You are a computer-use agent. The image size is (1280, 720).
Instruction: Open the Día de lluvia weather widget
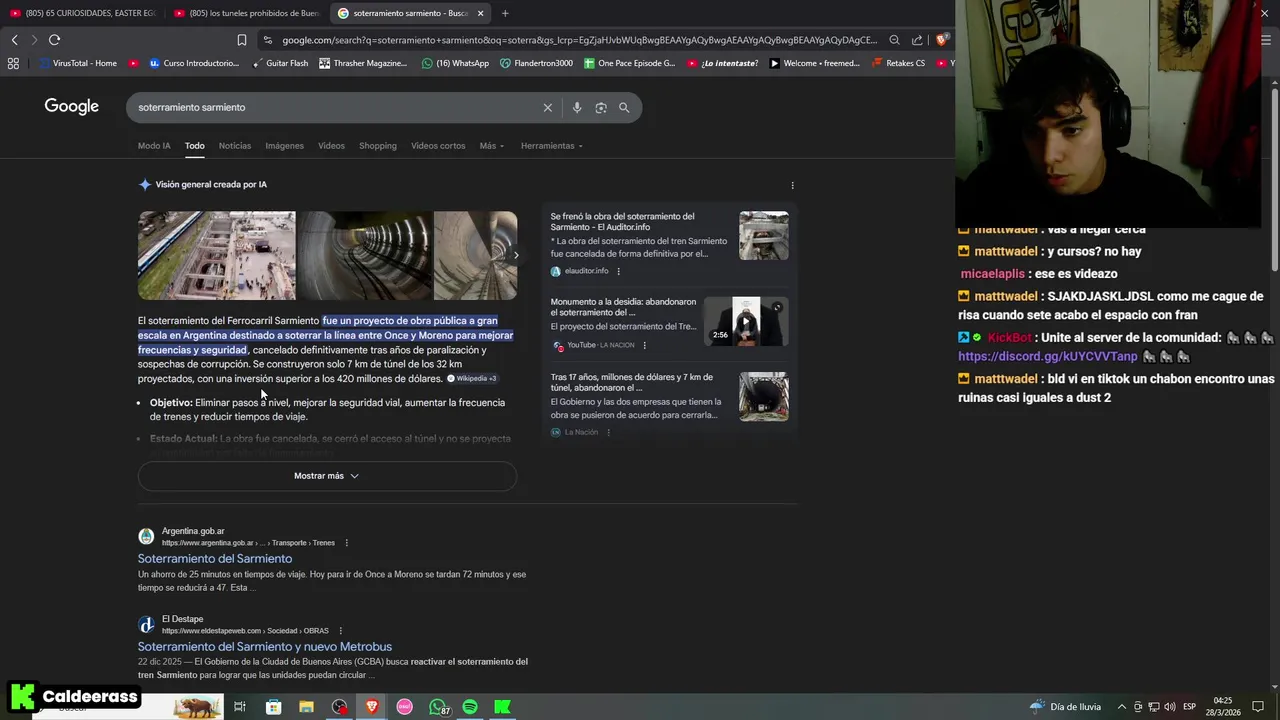[x=1066, y=707]
